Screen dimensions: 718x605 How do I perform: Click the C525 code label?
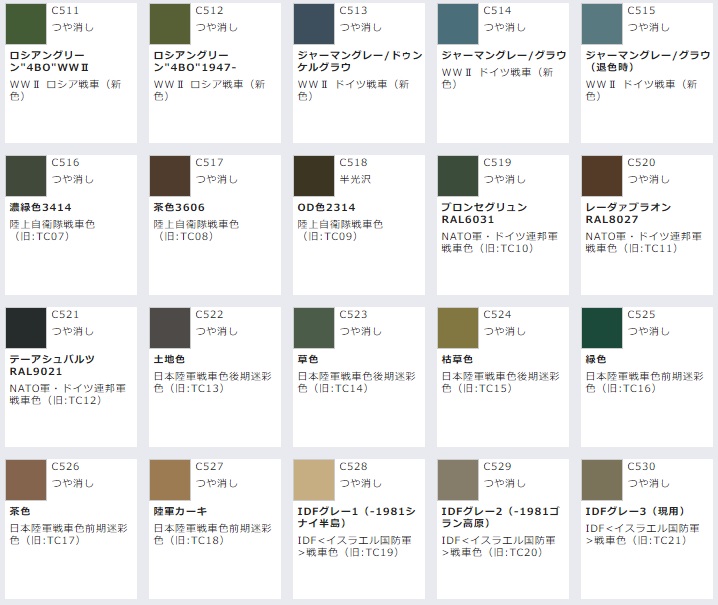(641, 315)
